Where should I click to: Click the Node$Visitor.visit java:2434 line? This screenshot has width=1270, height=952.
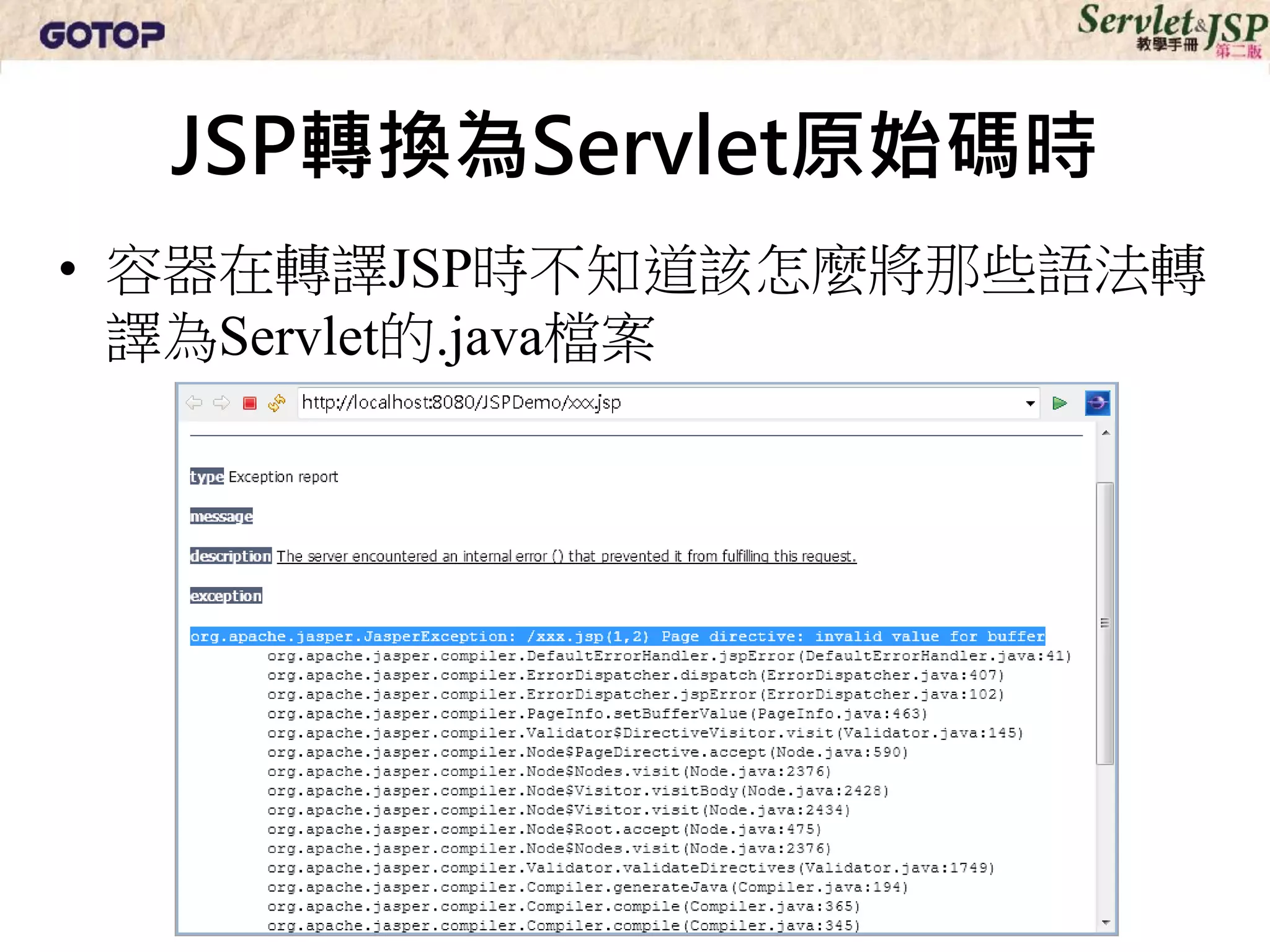coord(559,810)
